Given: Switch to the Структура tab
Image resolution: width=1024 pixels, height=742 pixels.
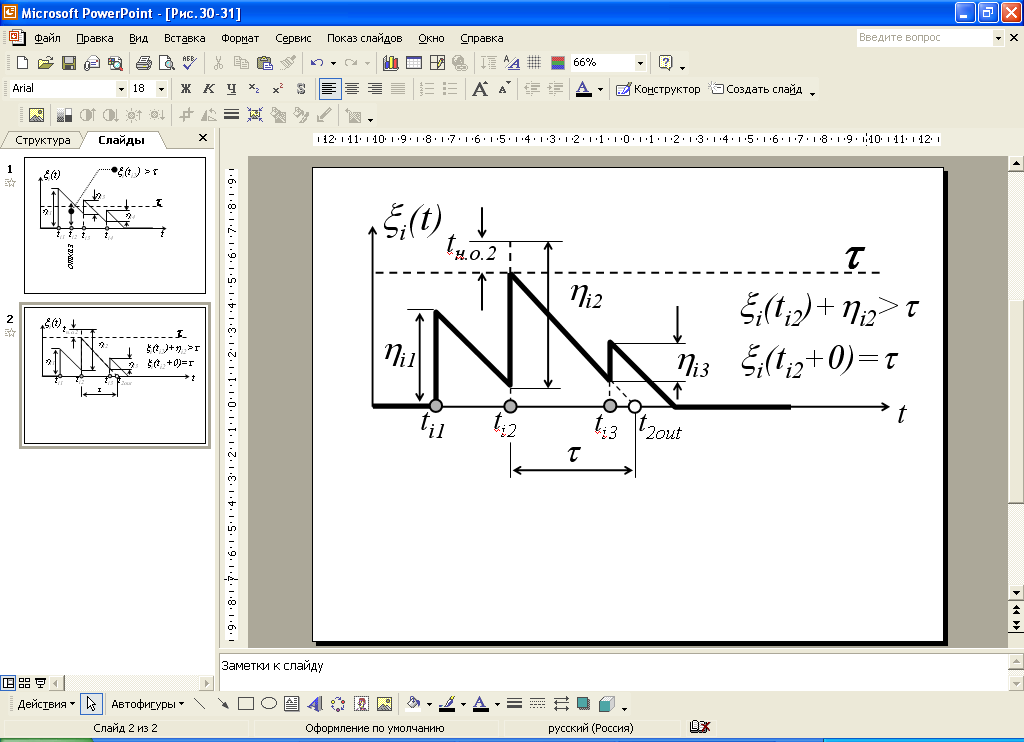Looking at the screenshot, I should coord(43,140).
